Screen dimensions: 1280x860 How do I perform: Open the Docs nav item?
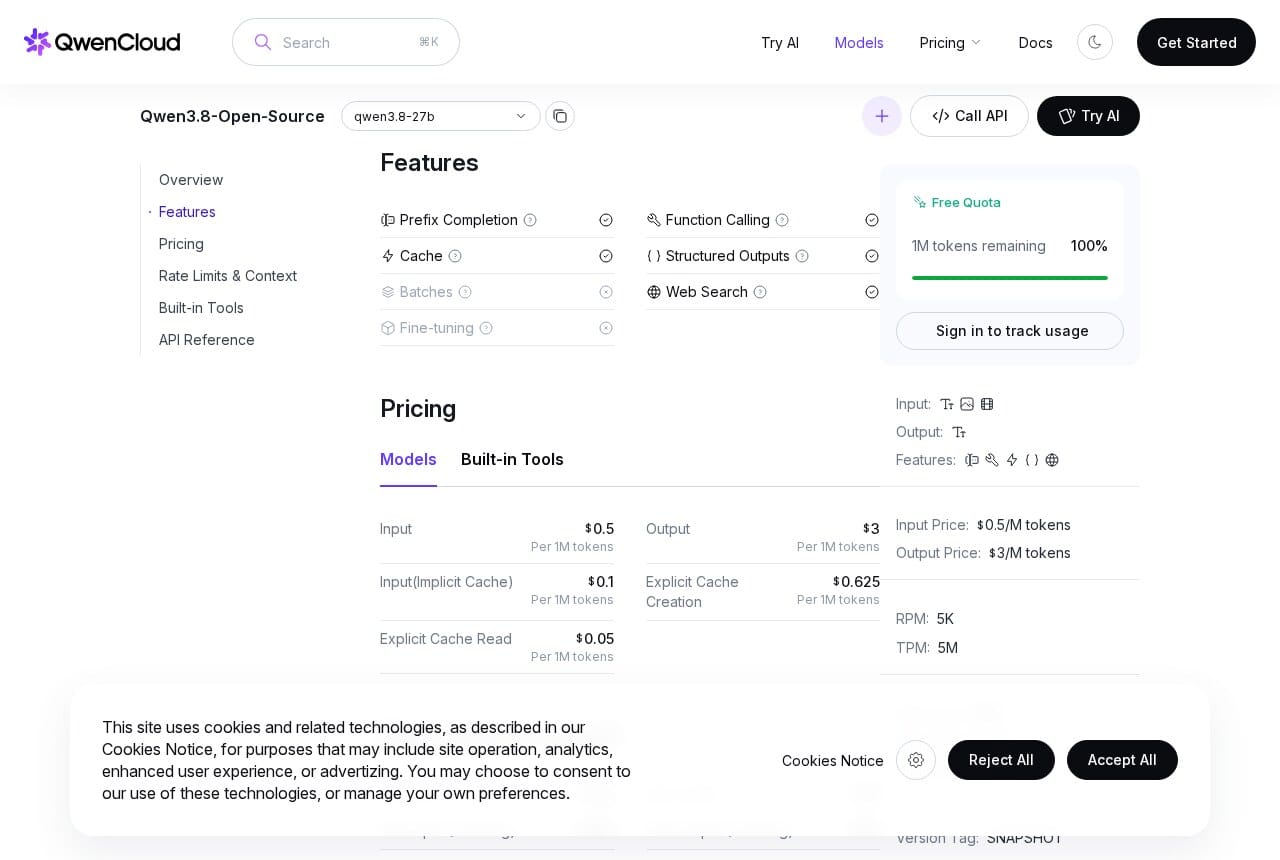click(x=1036, y=42)
